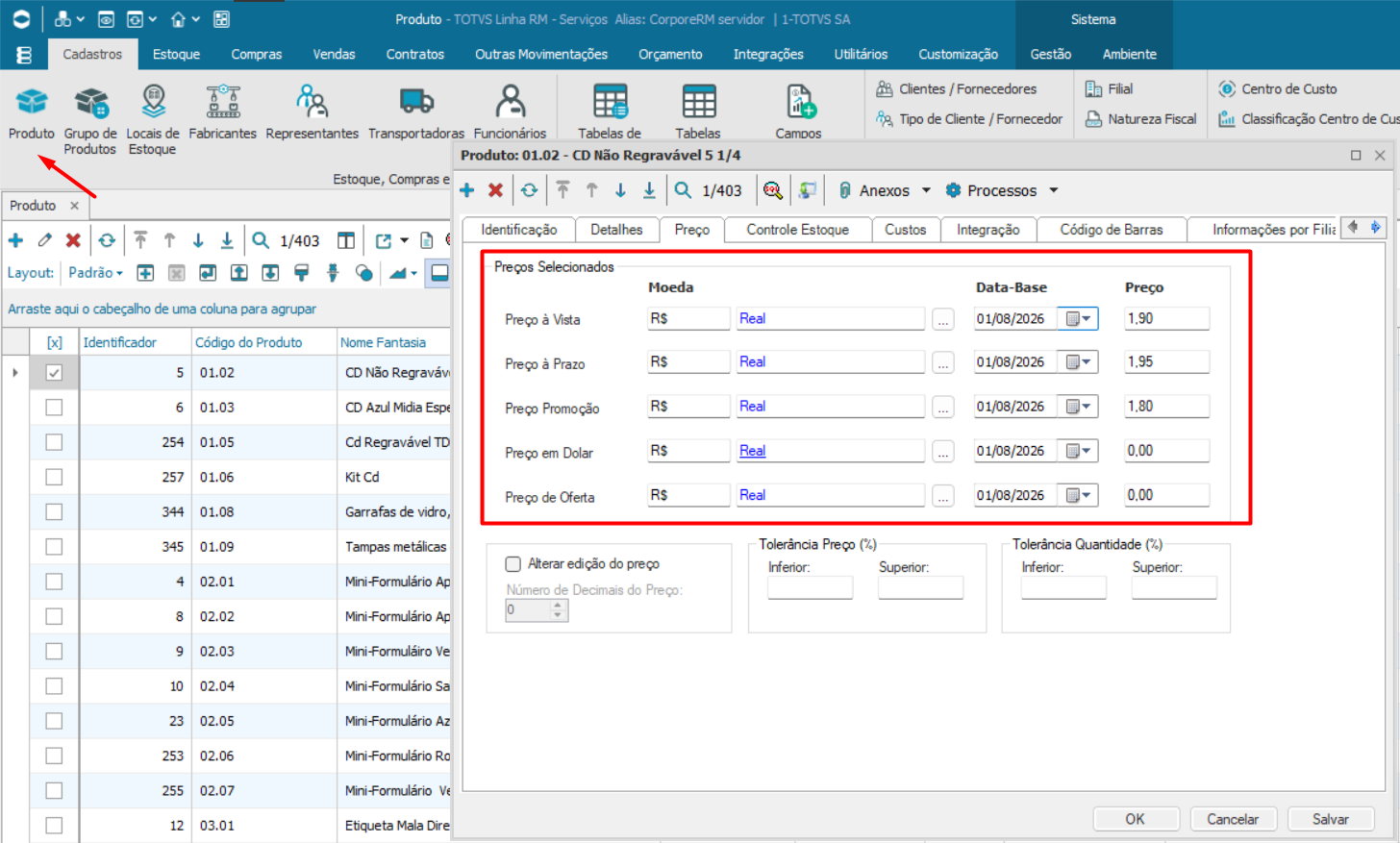Click the Real currency link for Preço em Dolar

coord(753,451)
